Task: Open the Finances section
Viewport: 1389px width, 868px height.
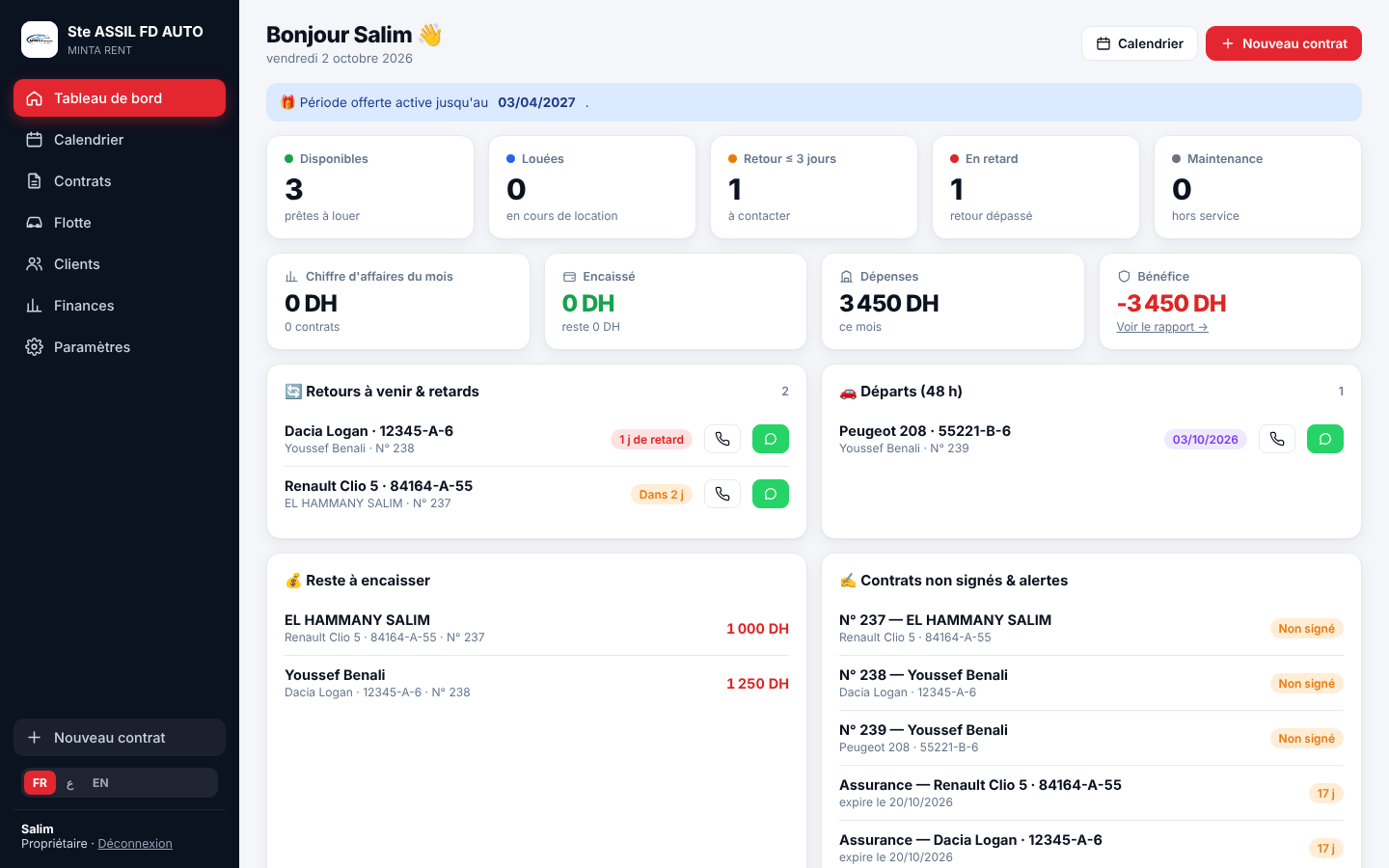Action: pyautogui.click(x=120, y=306)
